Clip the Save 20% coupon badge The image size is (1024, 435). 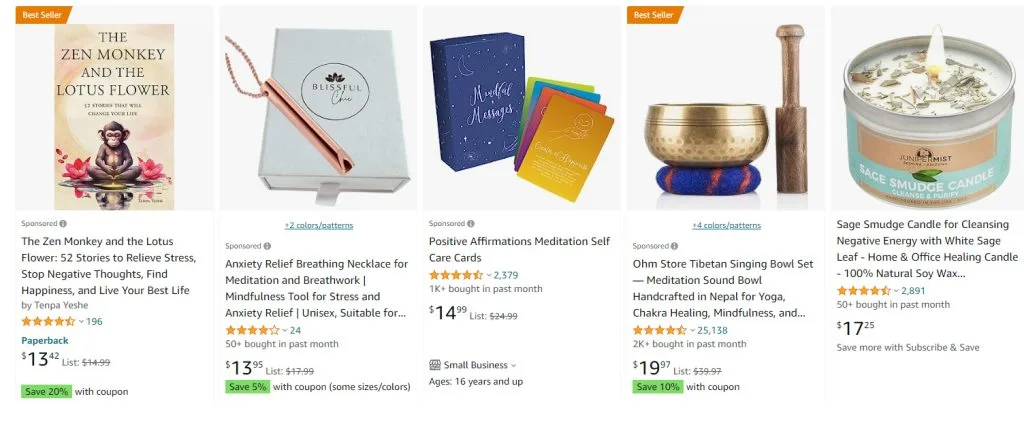tap(46, 392)
